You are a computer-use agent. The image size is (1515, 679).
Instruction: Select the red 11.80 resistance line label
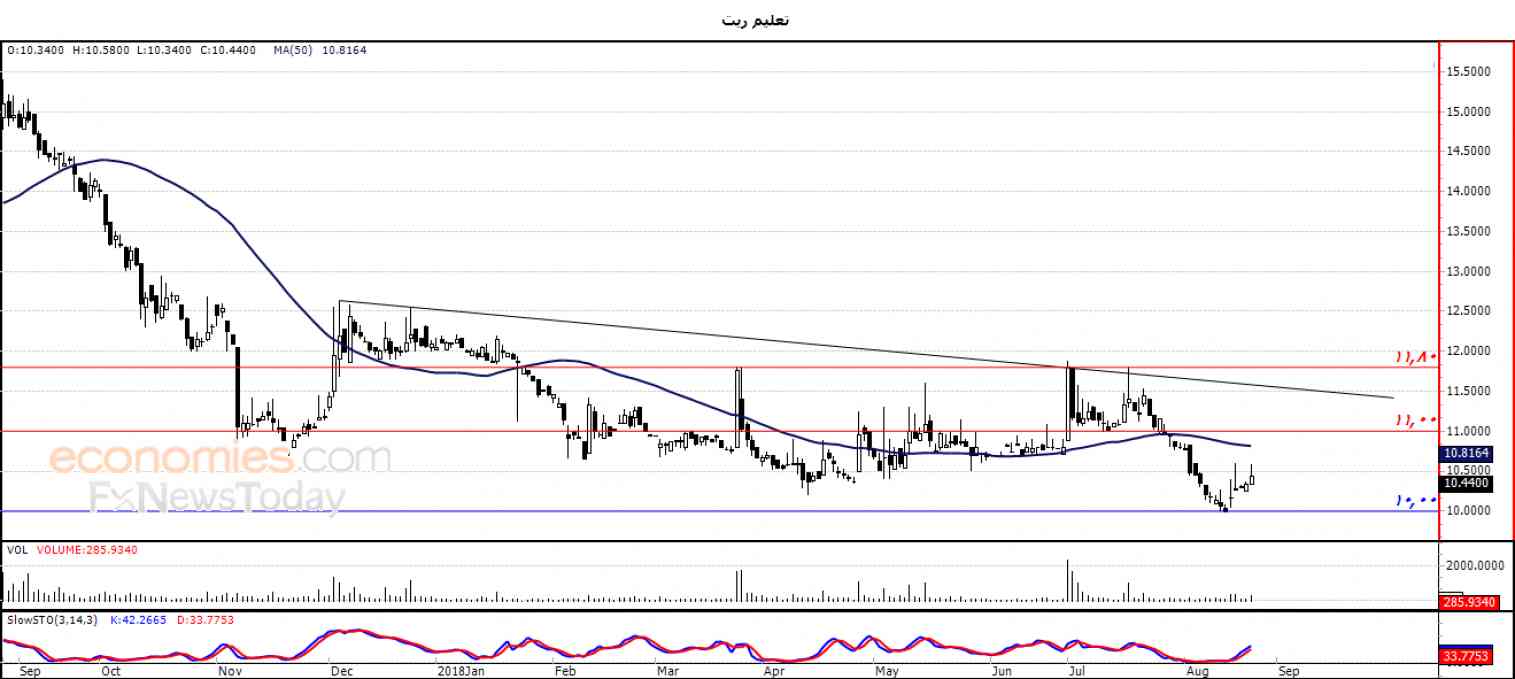[x=1416, y=356]
